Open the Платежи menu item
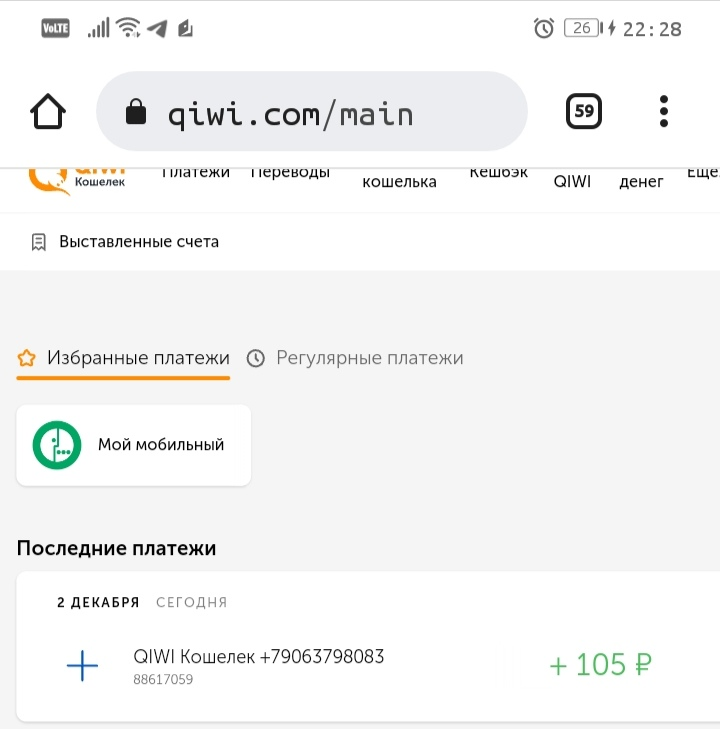Viewport: 720px width, 729px height. click(x=195, y=173)
